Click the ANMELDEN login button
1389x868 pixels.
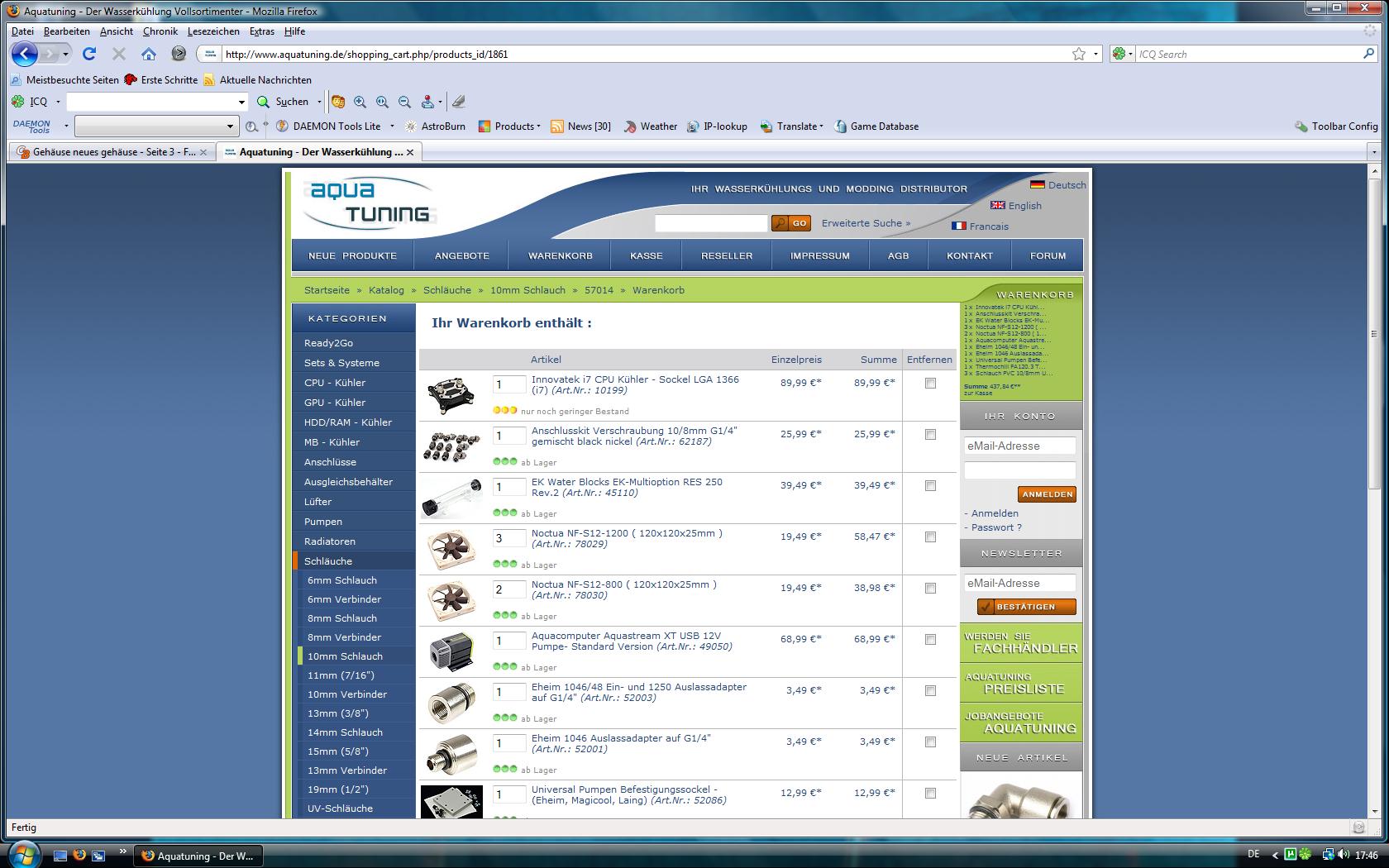(x=1047, y=494)
